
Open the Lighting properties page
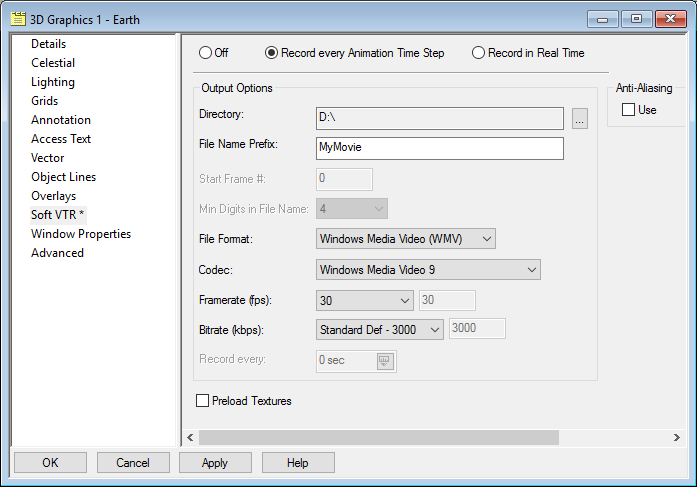click(53, 82)
